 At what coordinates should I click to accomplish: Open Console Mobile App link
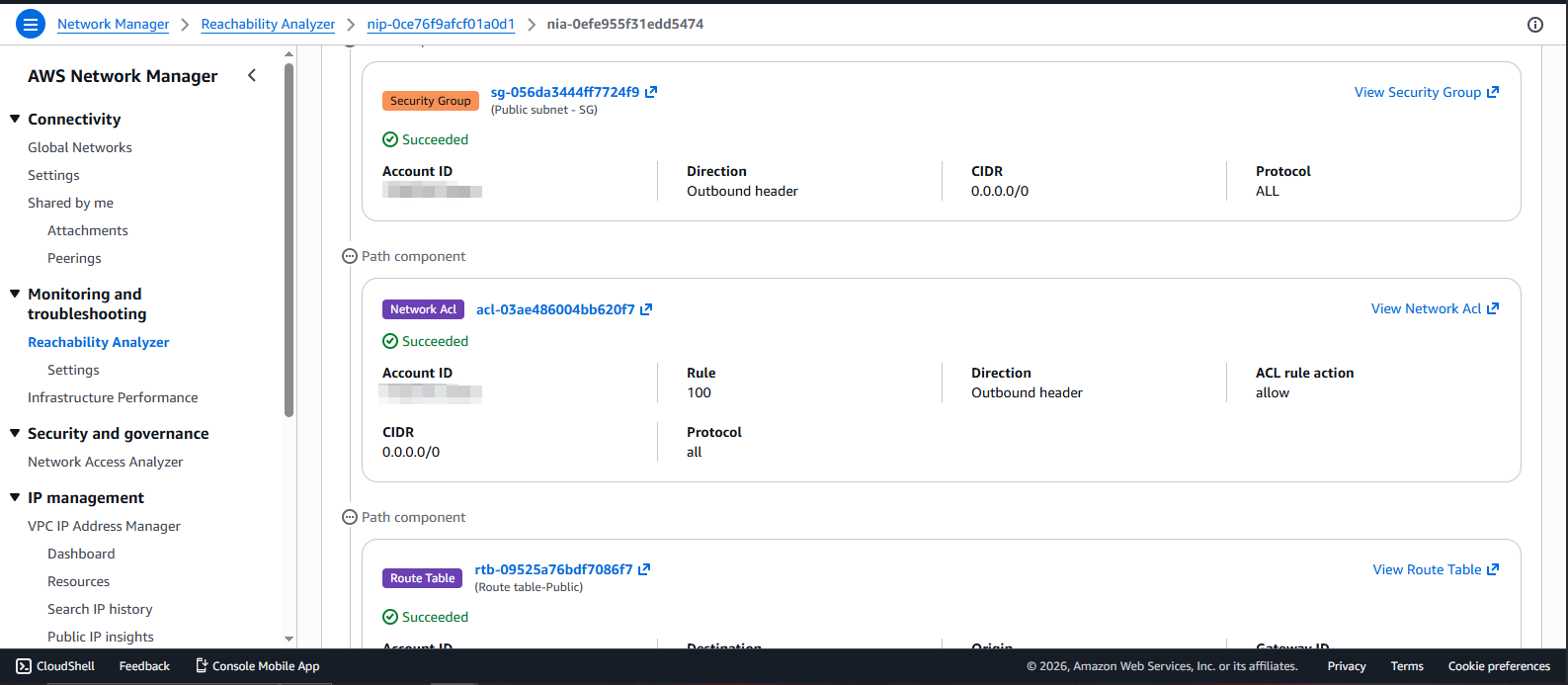click(257, 666)
